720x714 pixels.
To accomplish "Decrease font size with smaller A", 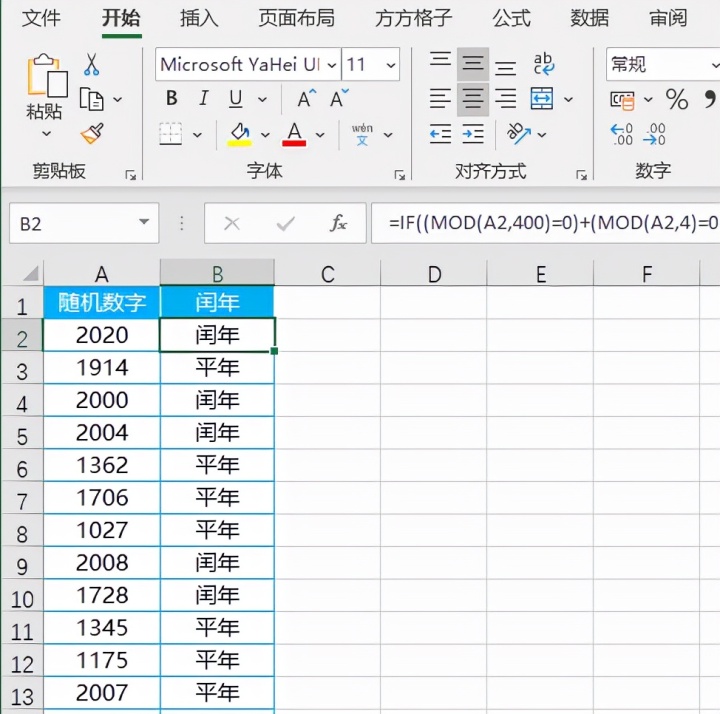I will [x=339, y=98].
